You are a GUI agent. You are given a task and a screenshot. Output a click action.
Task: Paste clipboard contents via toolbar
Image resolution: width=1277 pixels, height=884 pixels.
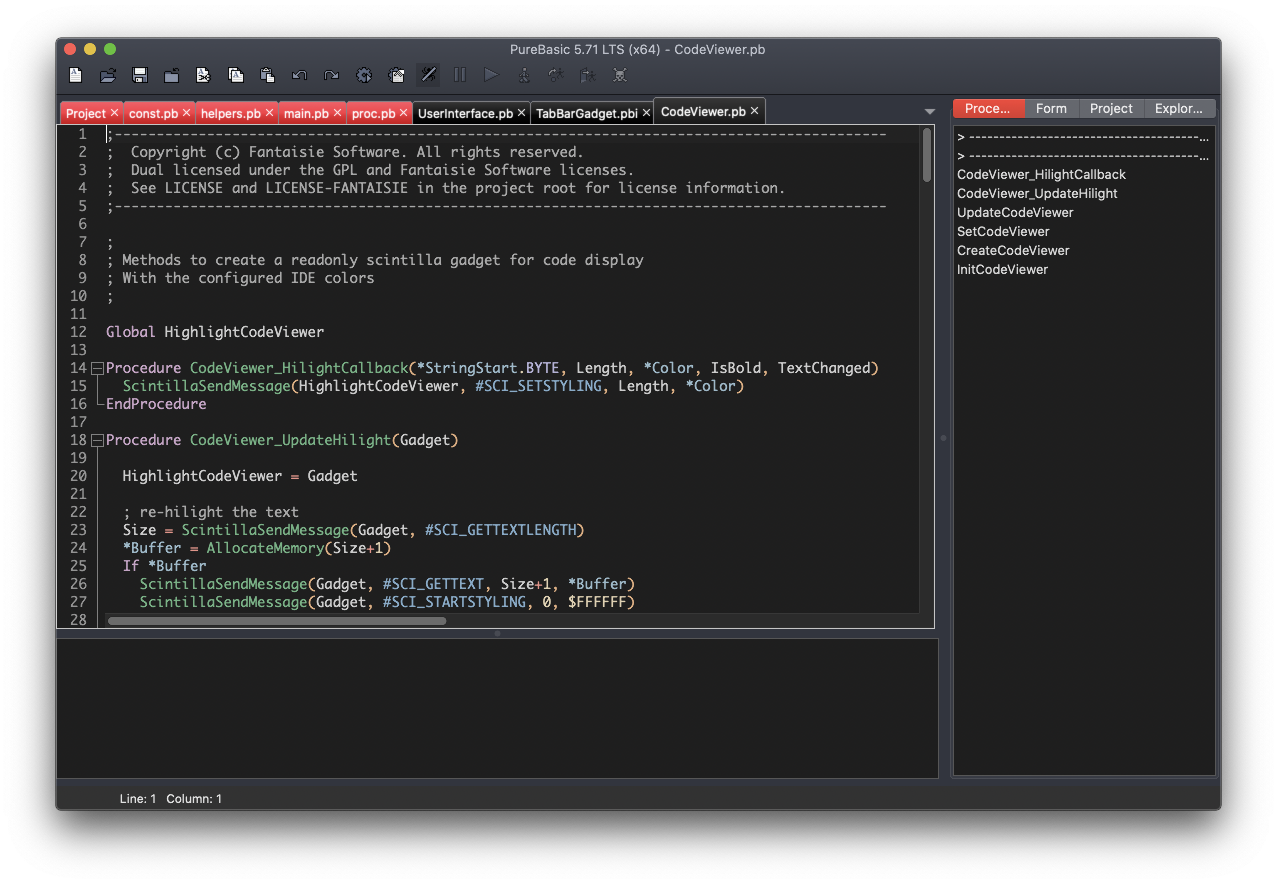(268, 75)
